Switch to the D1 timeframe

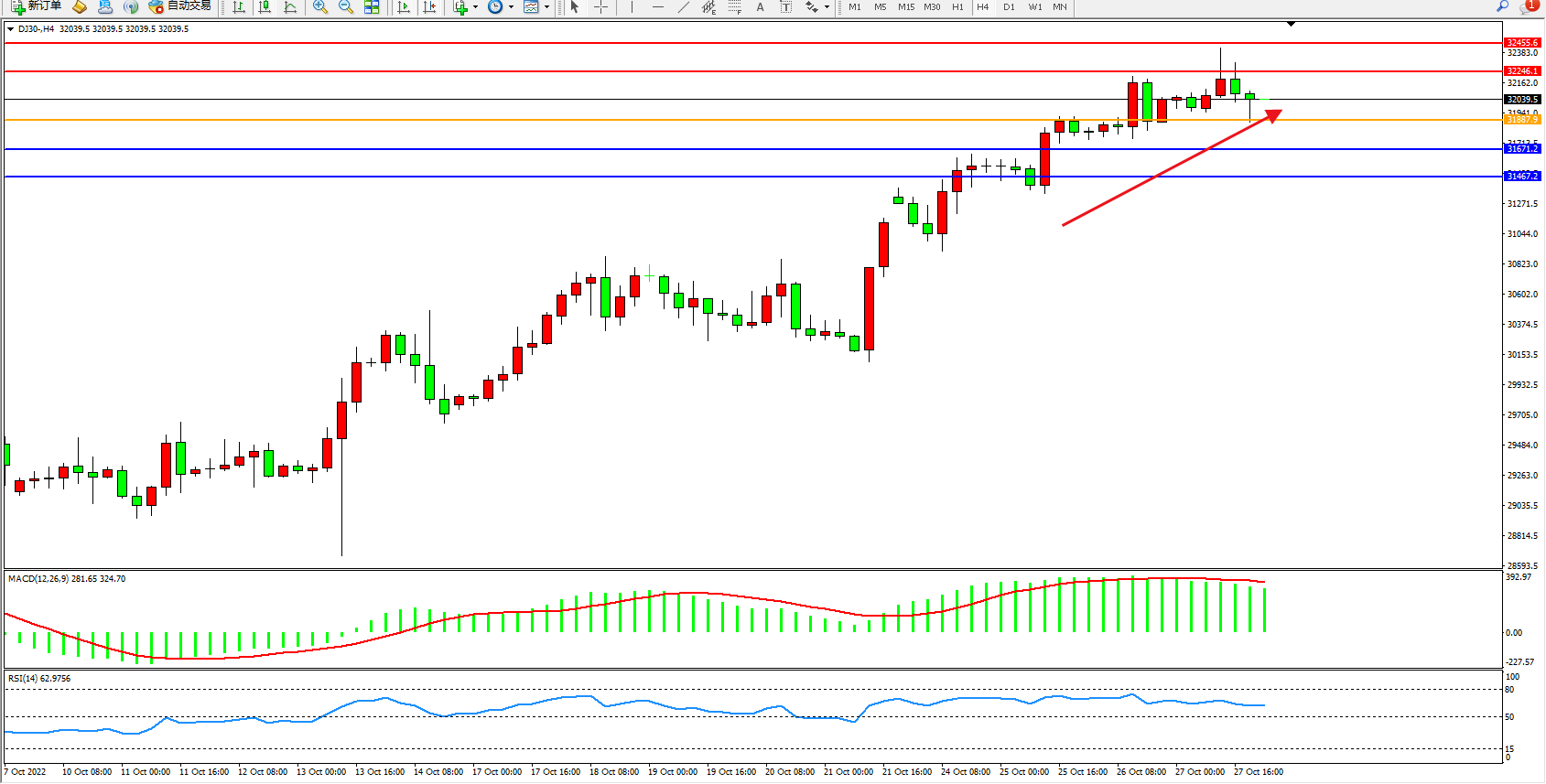click(1009, 7)
